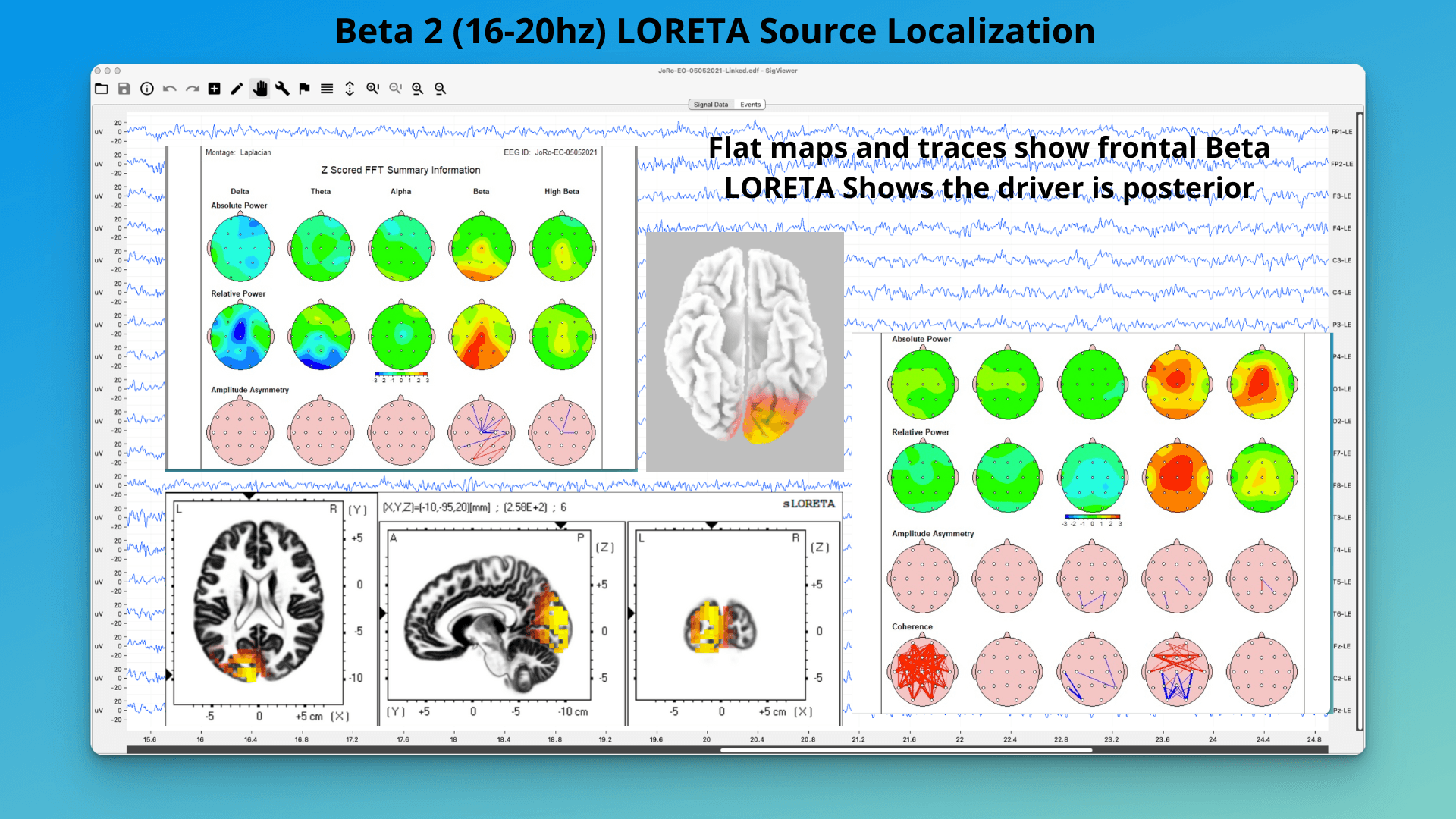Select the flag event marker icon
The width and height of the screenshot is (1456, 819).
click(304, 89)
